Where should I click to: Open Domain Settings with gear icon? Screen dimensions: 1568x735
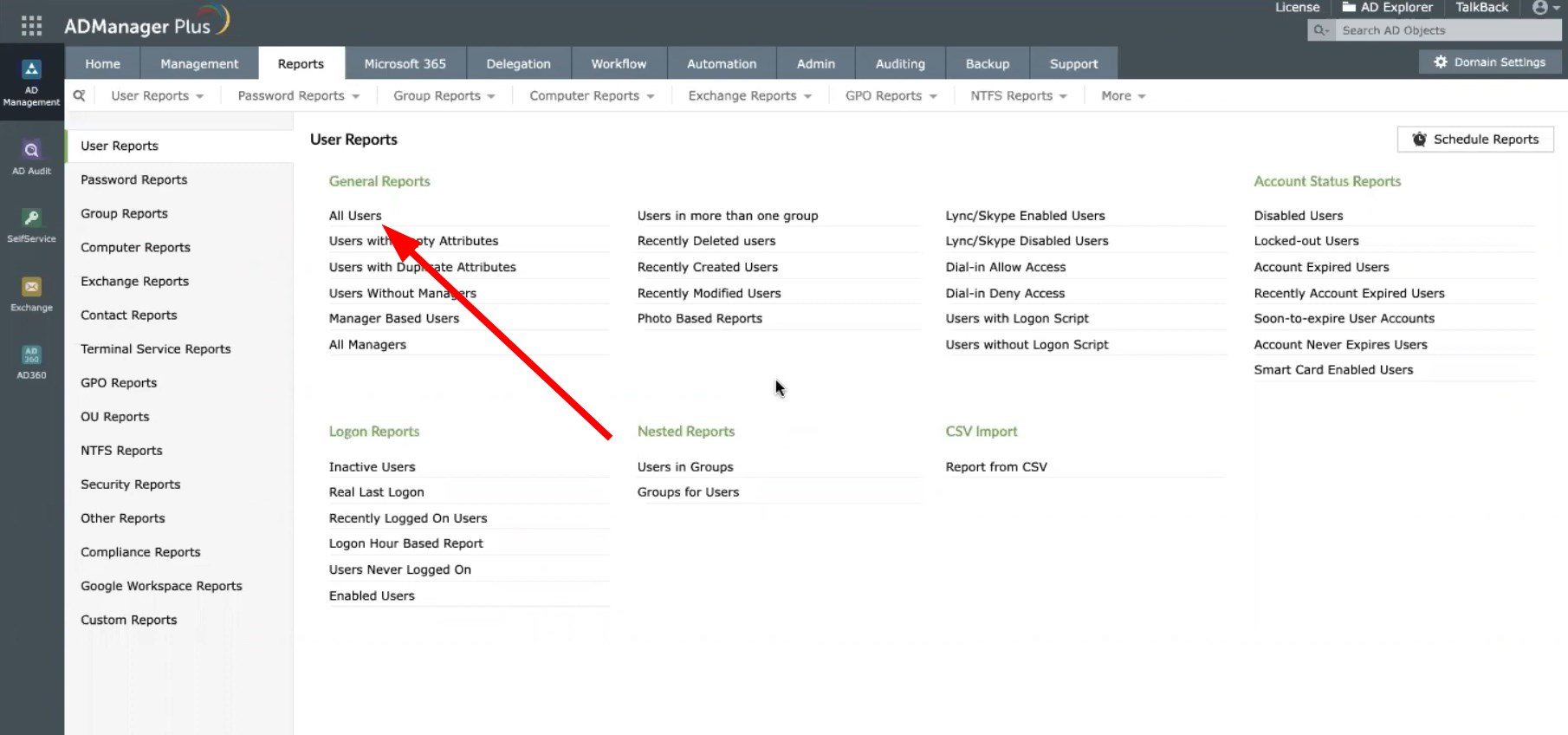(1490, 62)
